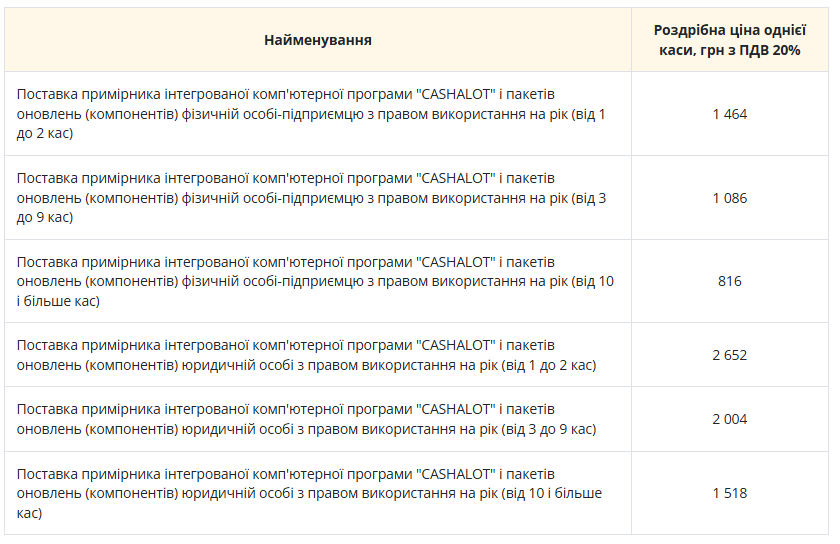Screen dimensions: 840x544
Task: Select the price 1 086 cell
Action: tap(729, 198)
